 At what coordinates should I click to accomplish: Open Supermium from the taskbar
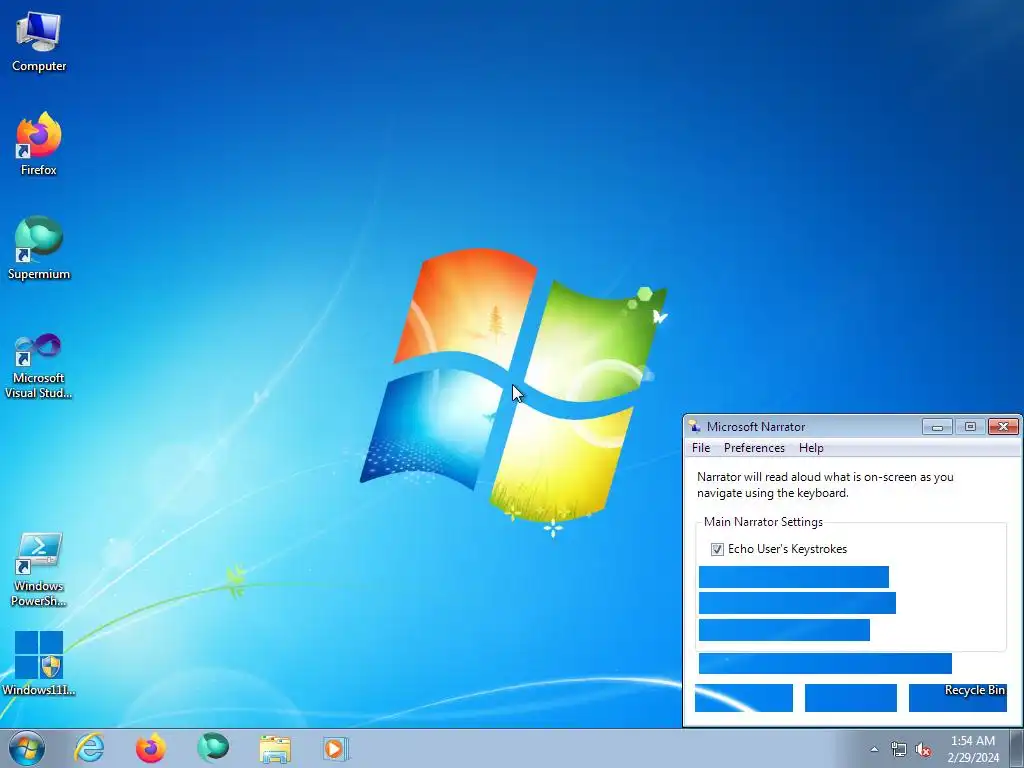tap(213, 748)
